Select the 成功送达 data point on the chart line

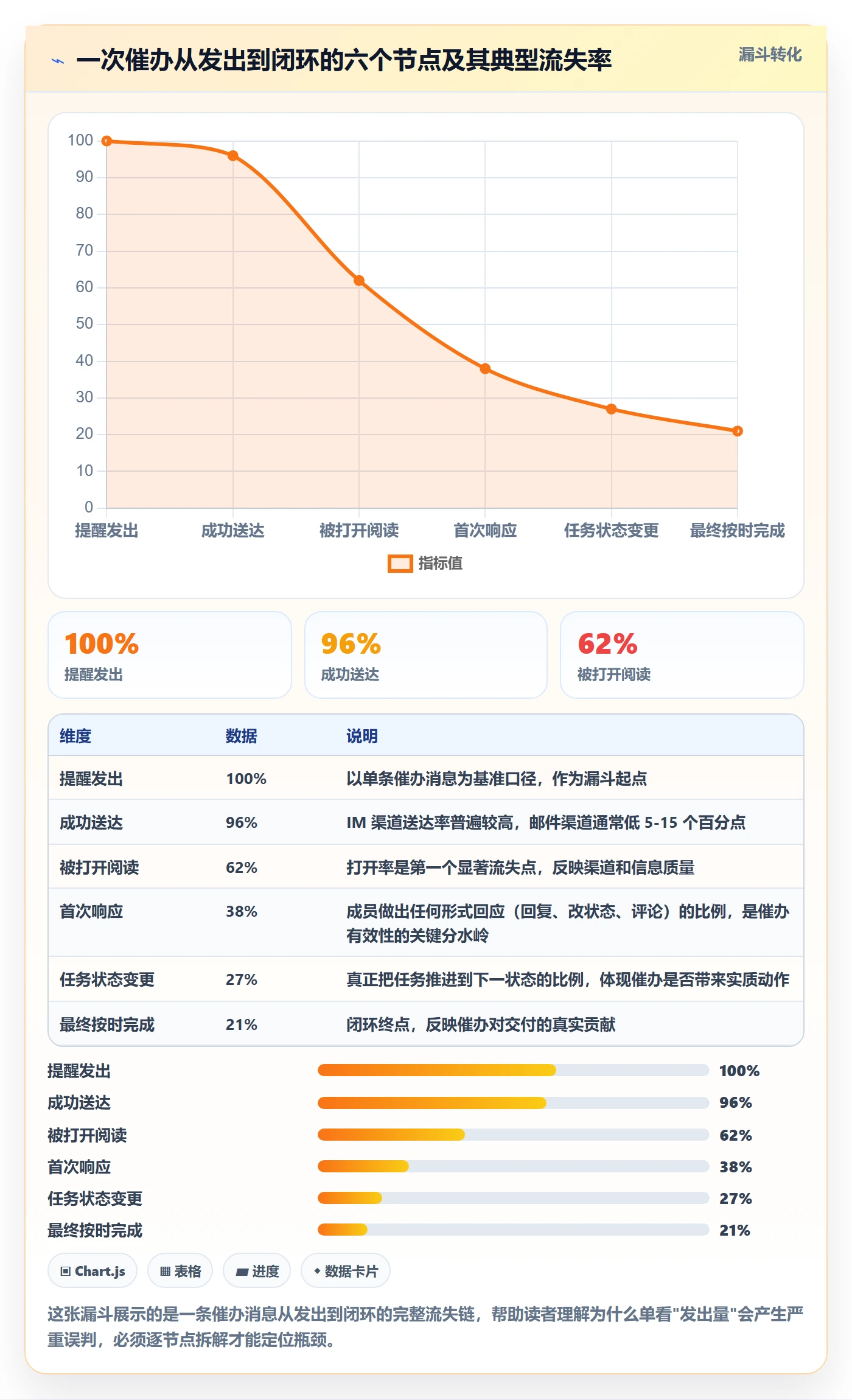coord(233,156)
